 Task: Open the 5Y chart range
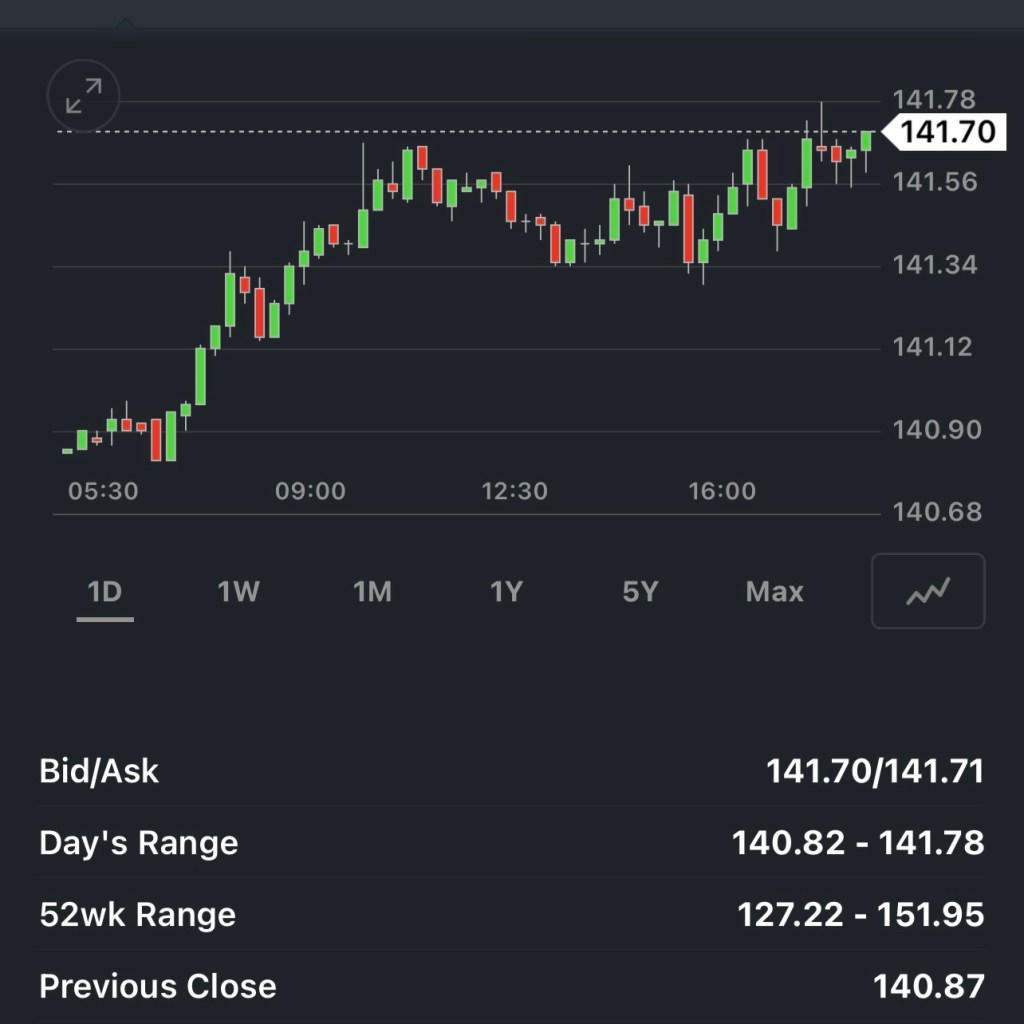(640, 592)
